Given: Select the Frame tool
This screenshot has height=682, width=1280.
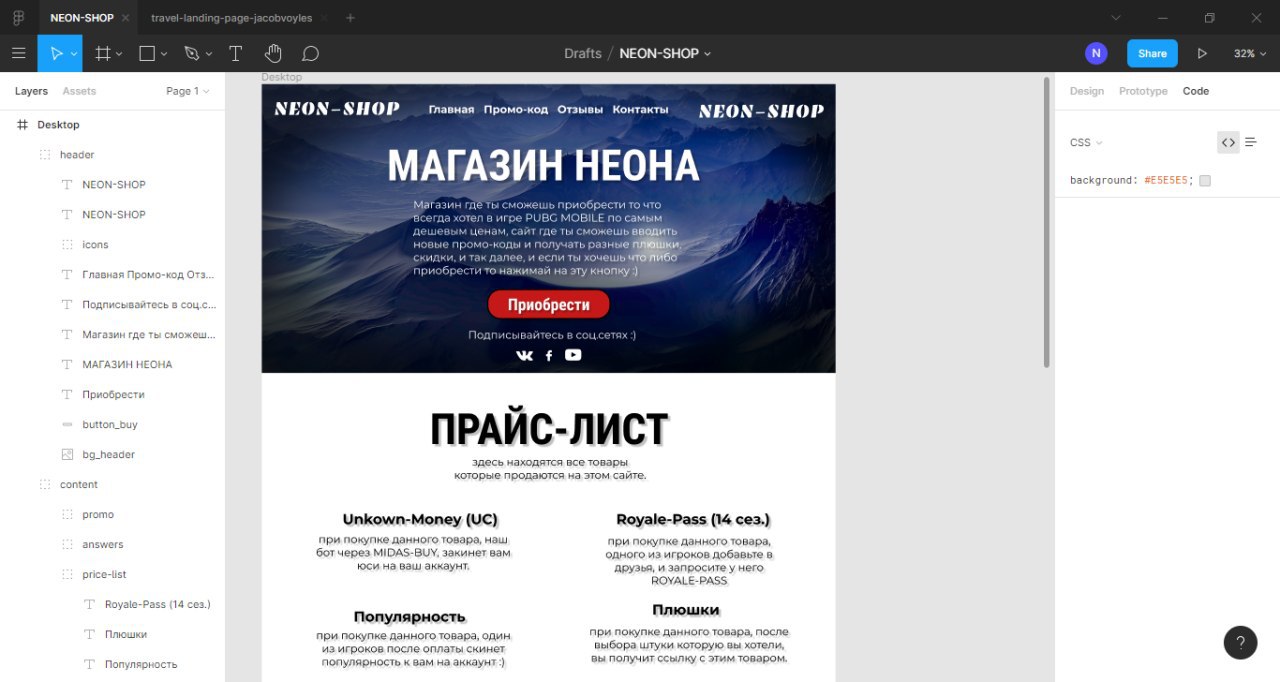Looking at the screenshot, I should tap(102, 53).
